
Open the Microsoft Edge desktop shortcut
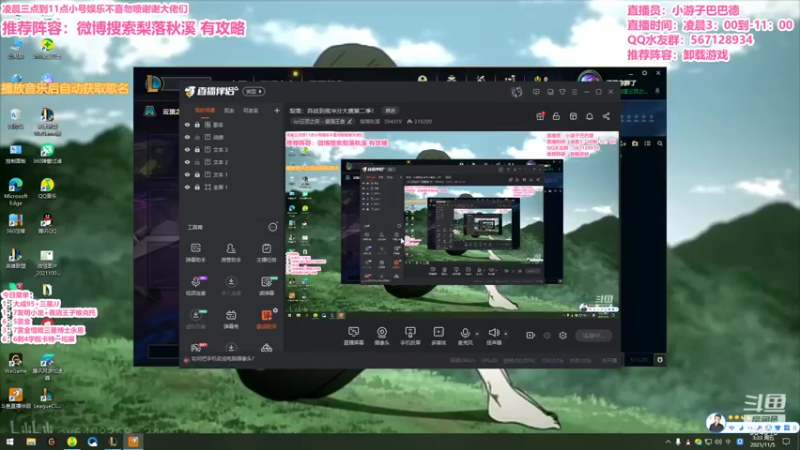(15, 192)
